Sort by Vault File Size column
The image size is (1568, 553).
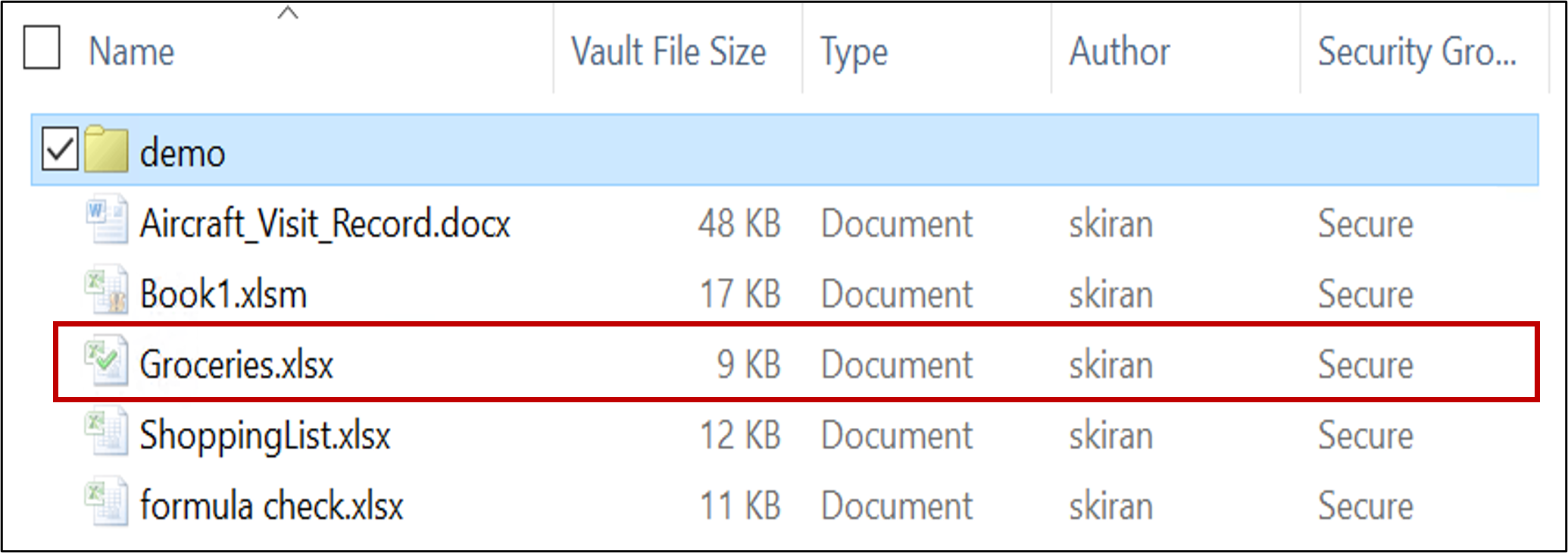click(668, 52)
